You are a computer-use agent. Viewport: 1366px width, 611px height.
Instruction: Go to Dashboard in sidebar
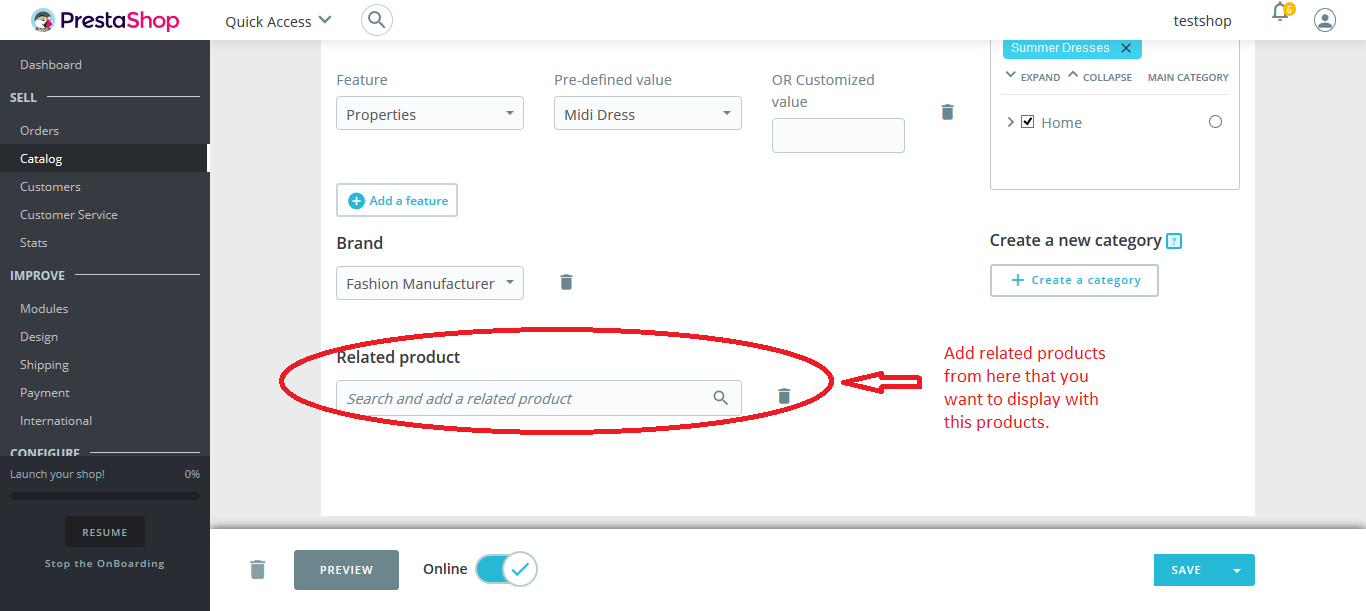tap(51, 65)
